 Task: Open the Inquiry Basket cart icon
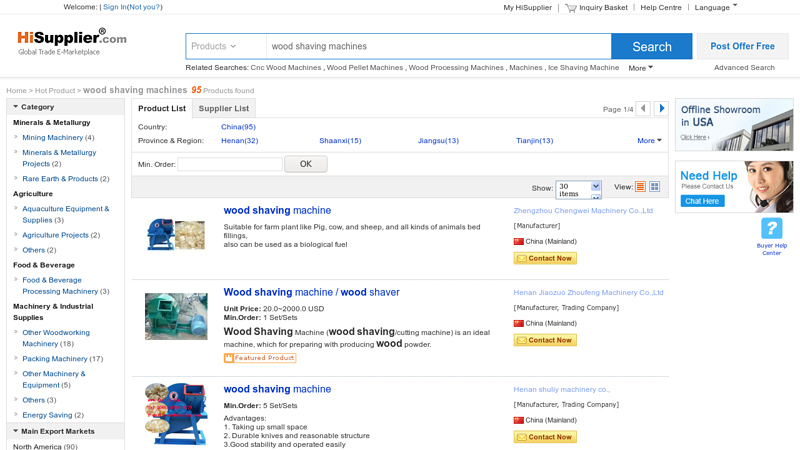[570, 8]
